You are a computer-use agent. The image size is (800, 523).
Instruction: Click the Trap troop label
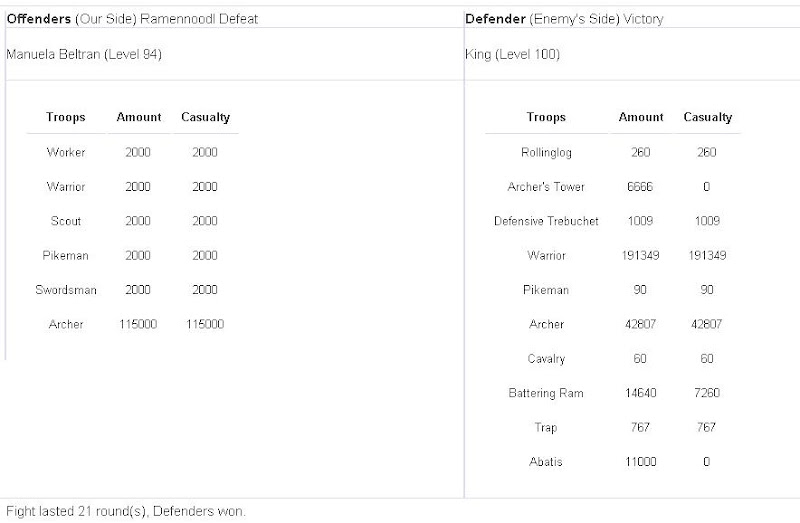click(x=546, y=428)
